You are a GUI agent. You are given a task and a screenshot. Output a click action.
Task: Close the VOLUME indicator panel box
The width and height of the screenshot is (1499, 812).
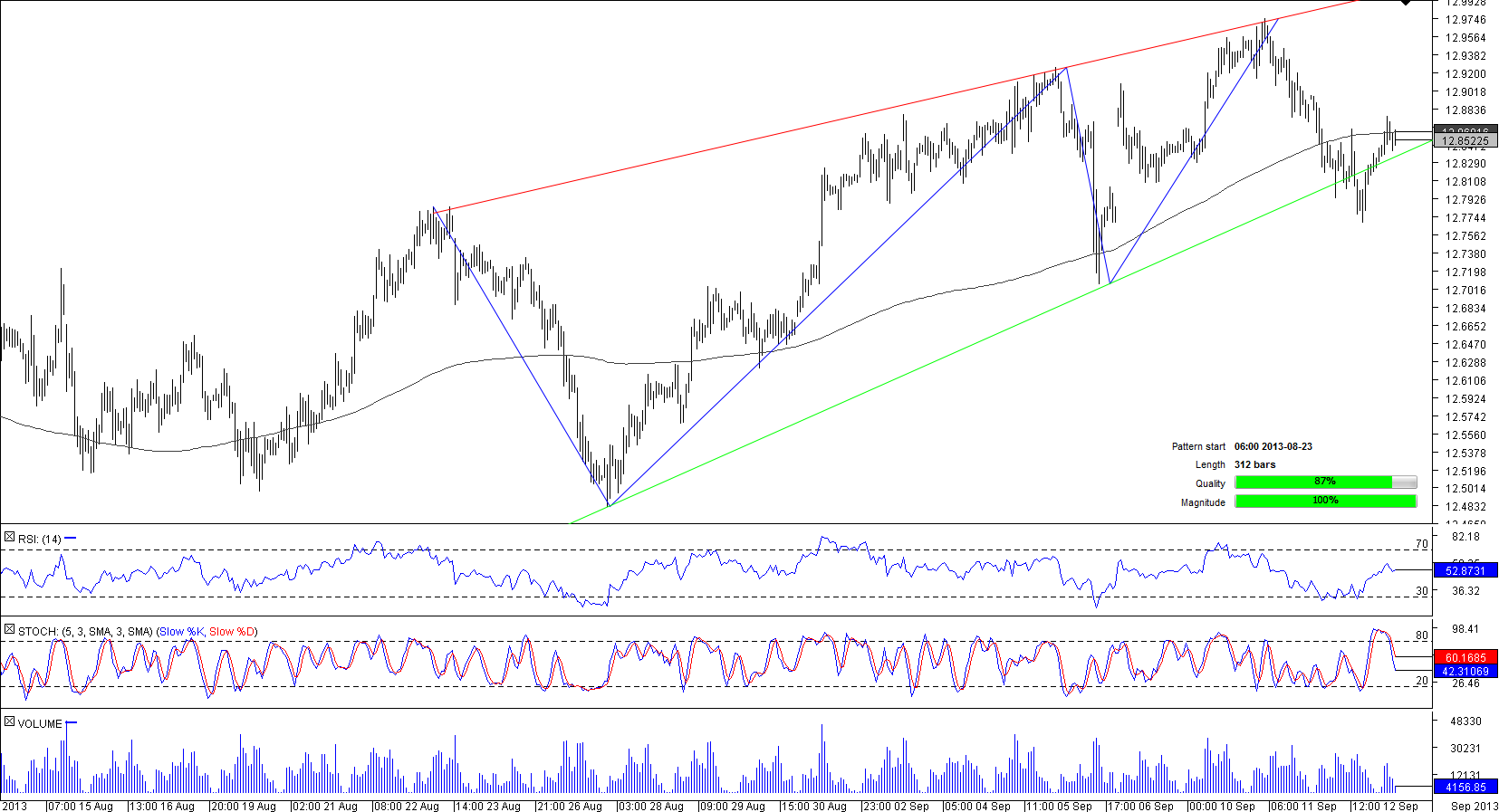pyautogui.click(x=9, y=721)
